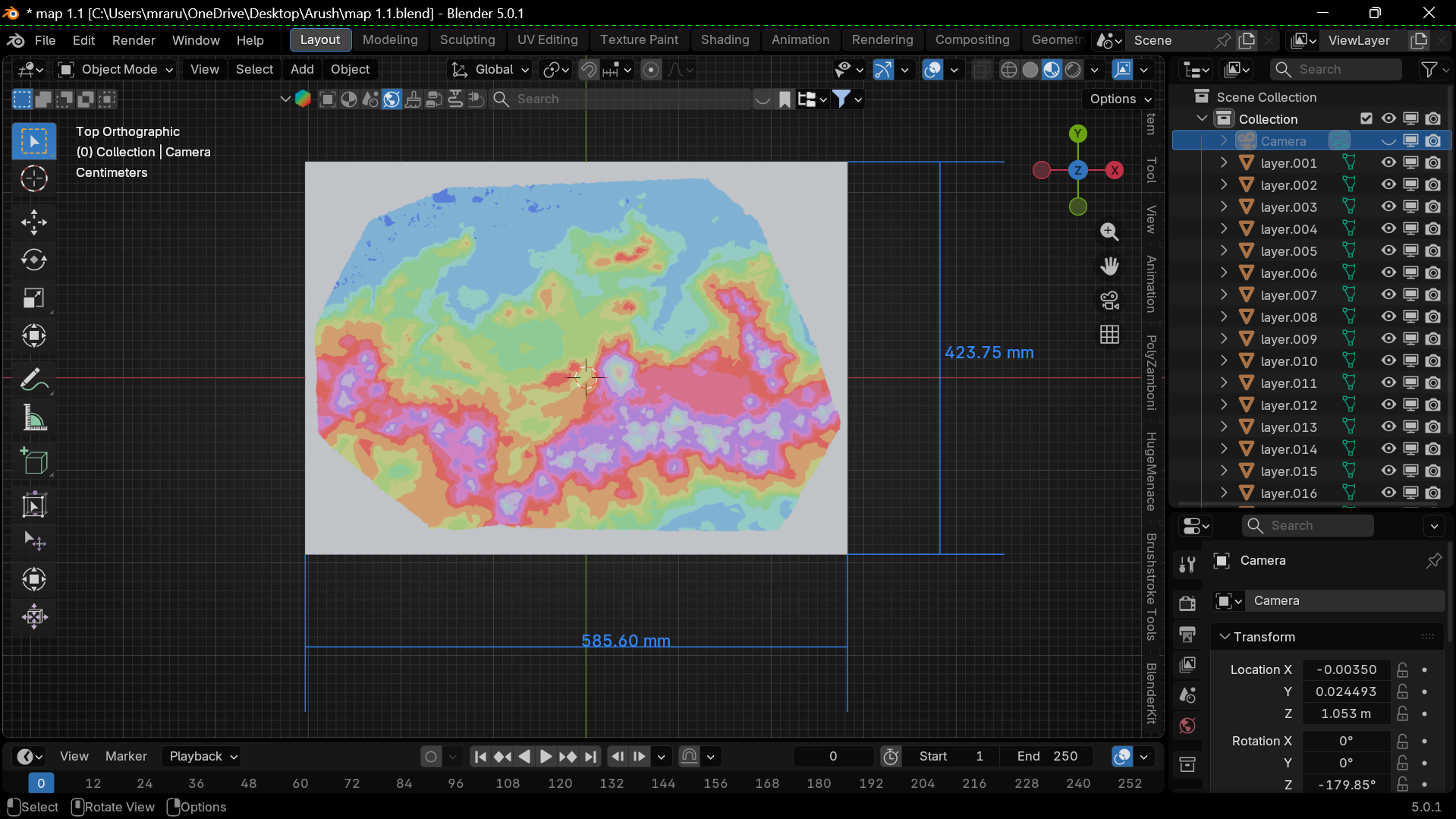The image size is (1456, 819).
Task: Click the zoom magnifier viewport gizmo
Action: pyautogui.click(x=1109, y=232)
